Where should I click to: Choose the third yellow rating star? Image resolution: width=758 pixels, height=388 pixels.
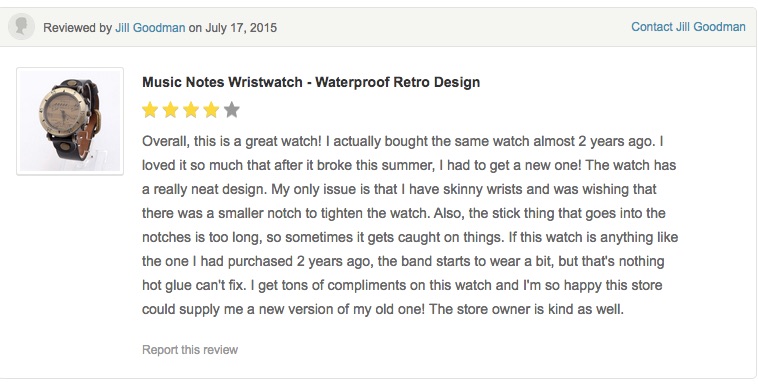[191, 110]
